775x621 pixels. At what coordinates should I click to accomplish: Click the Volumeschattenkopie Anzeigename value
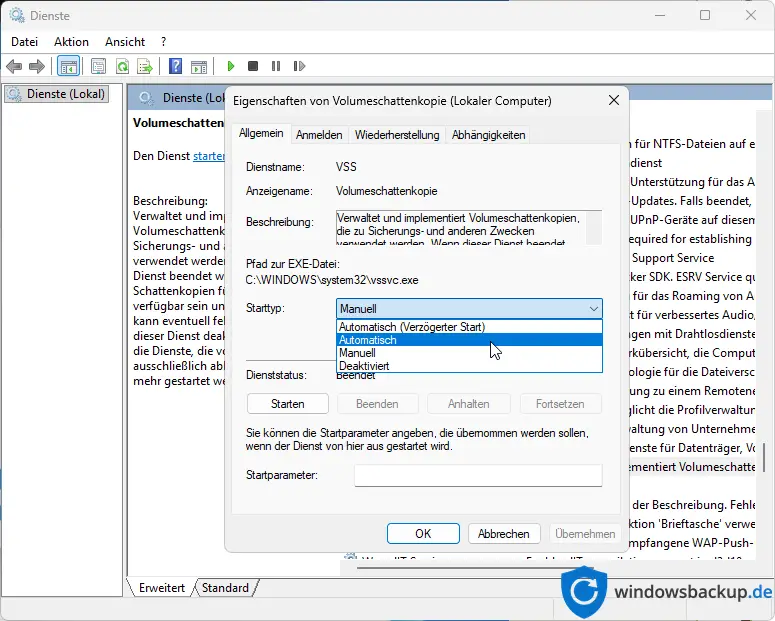tap(387, 191)
